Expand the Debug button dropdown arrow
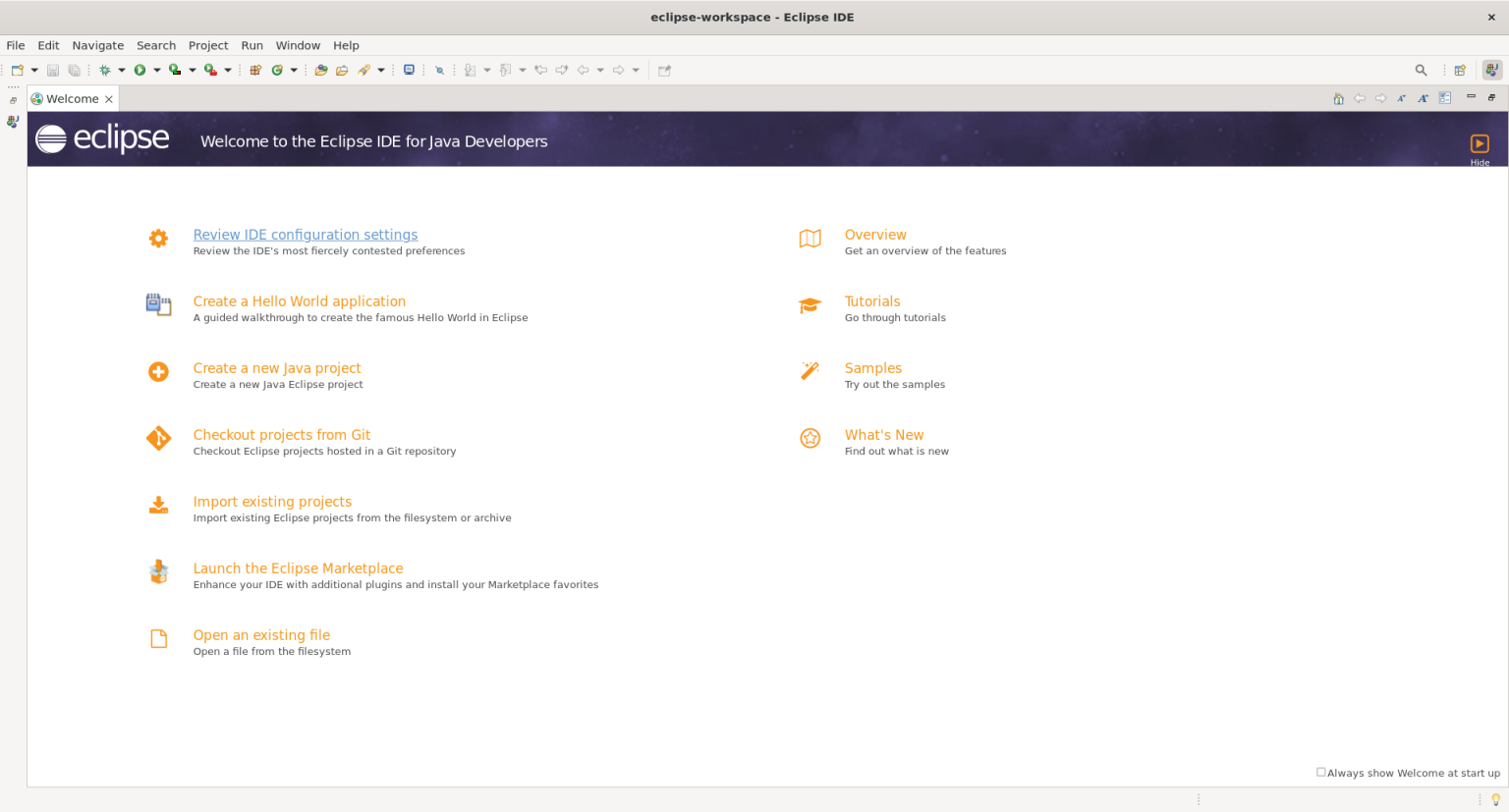This screenshot has height=812, width=1509. point(122,70)
